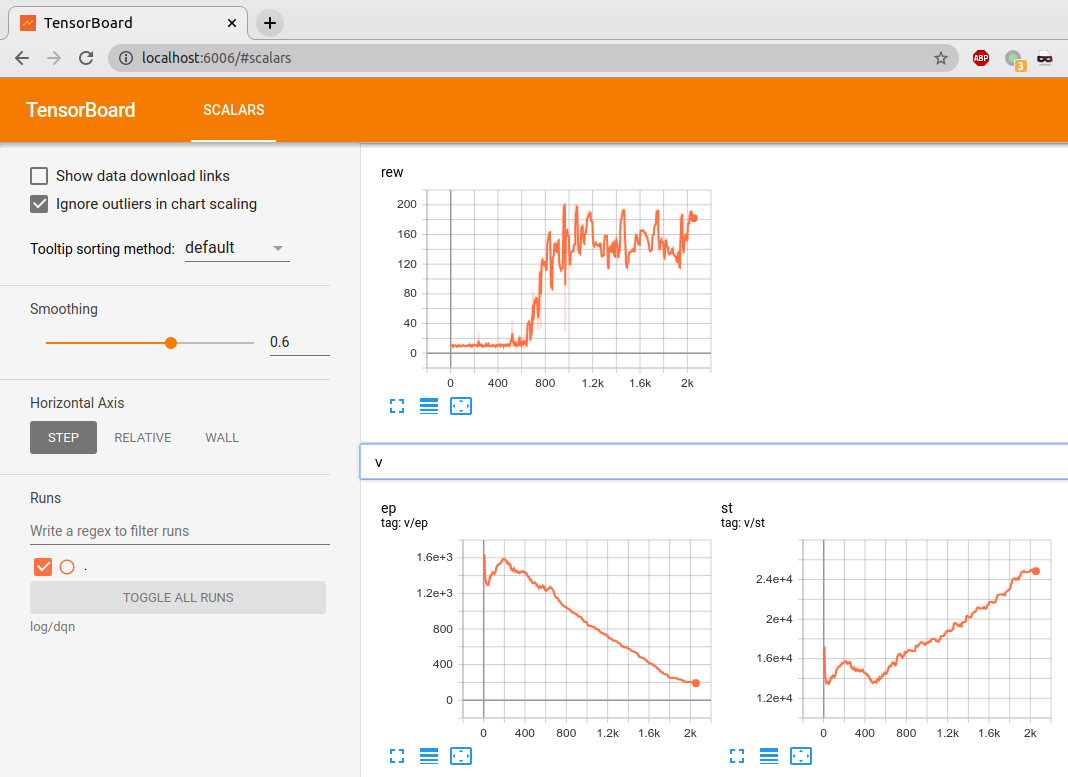Focus the localhost:6006 address bar
Screen dimensions: 1068x777
533,58
